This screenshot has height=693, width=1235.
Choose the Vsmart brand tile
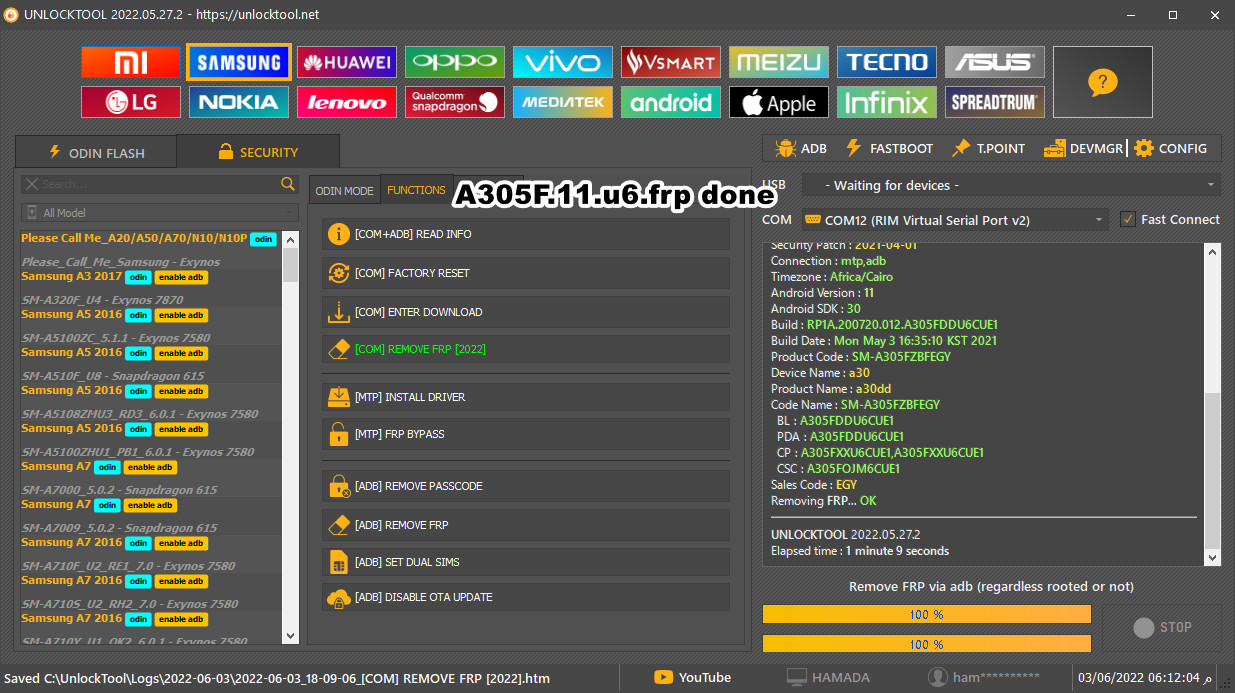click(x=671, y=62)
